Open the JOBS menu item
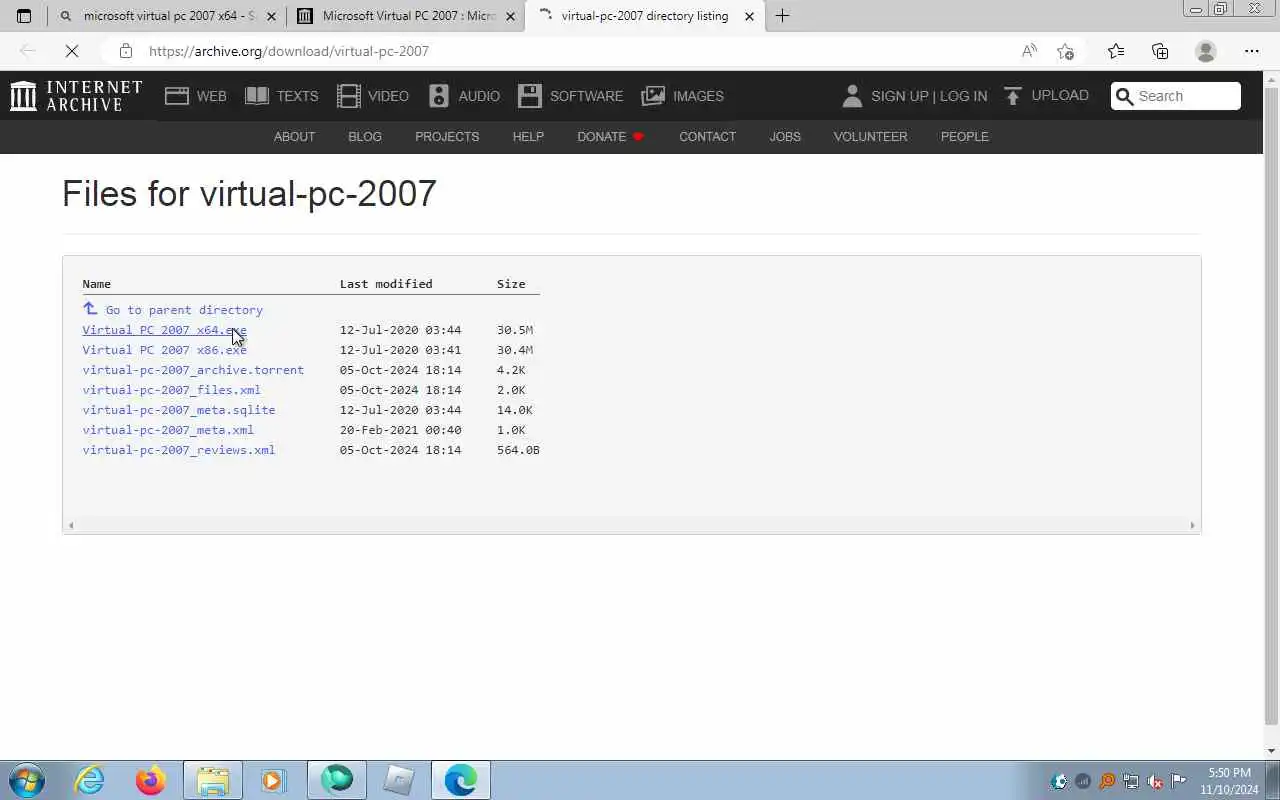Viewport: 1280px width, 800px height. 785,137
